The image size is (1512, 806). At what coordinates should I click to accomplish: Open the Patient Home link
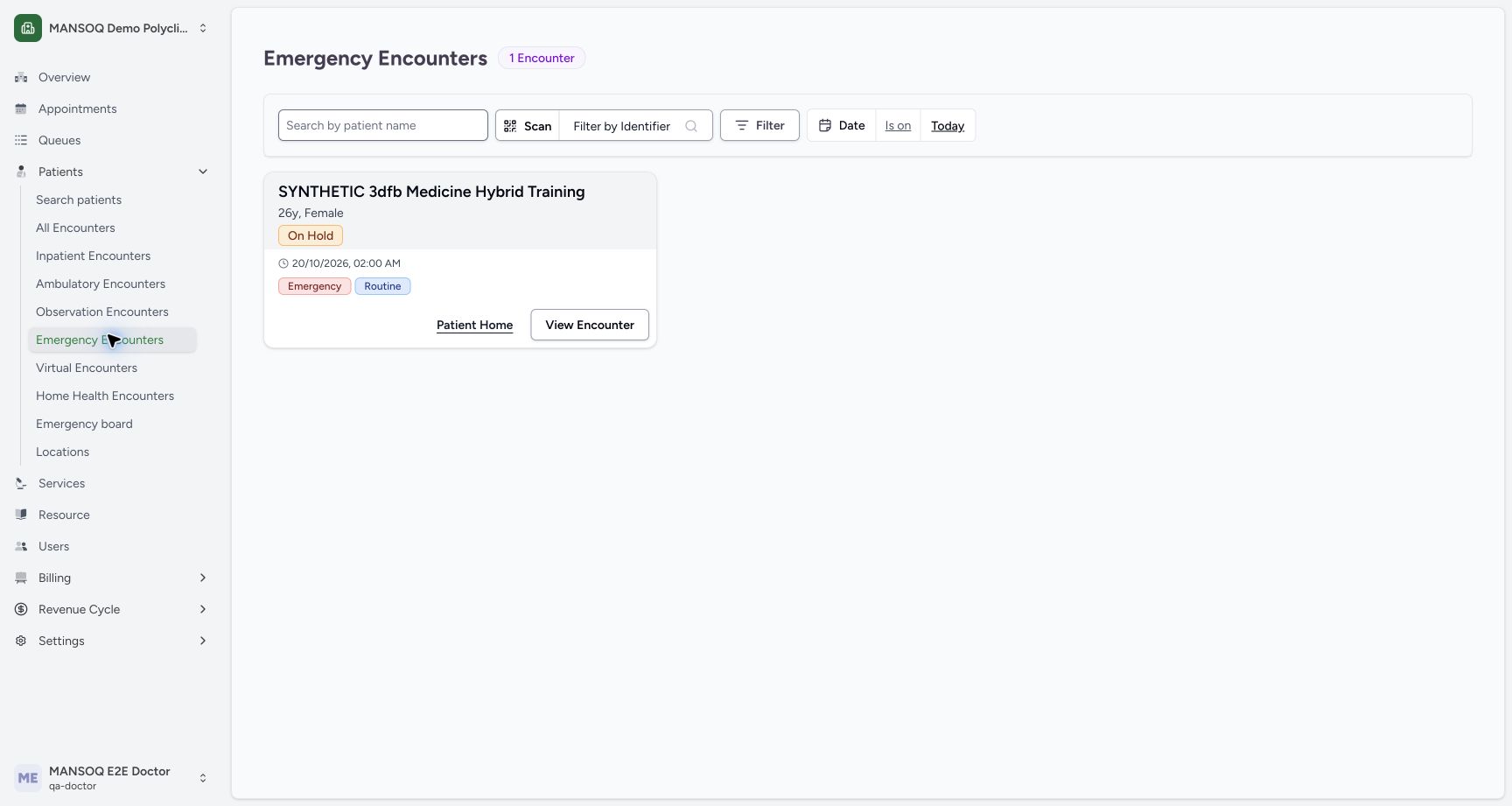click(x=475, y=325)
